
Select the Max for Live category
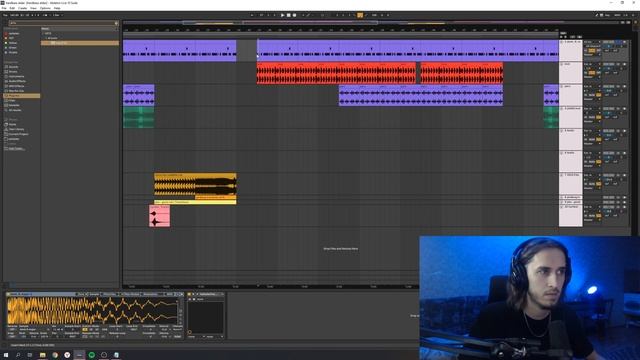[x=16, y=91]
